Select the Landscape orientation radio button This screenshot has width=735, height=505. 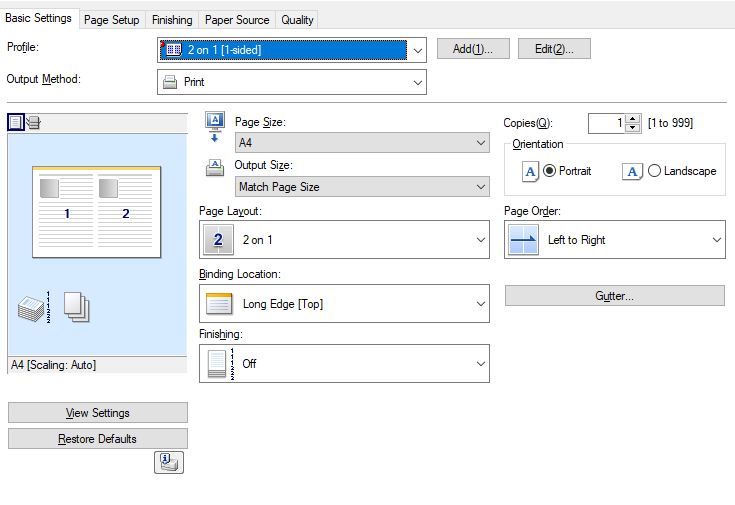coord(654,171)
